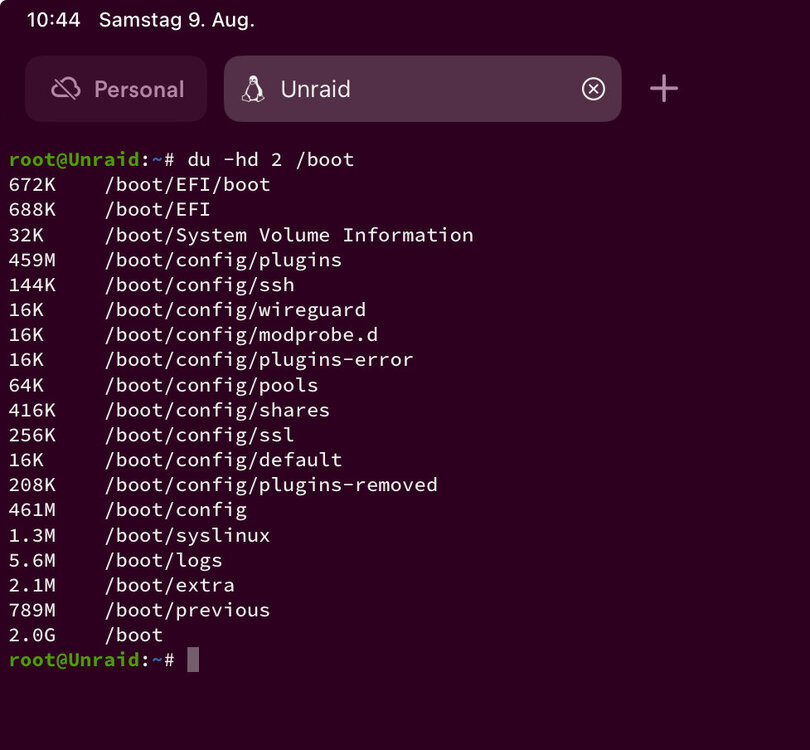The width and height of the screenshot is (810, 750).
Task: Click the /boot/config/modprobe.d line
Action: coord(193,335)
